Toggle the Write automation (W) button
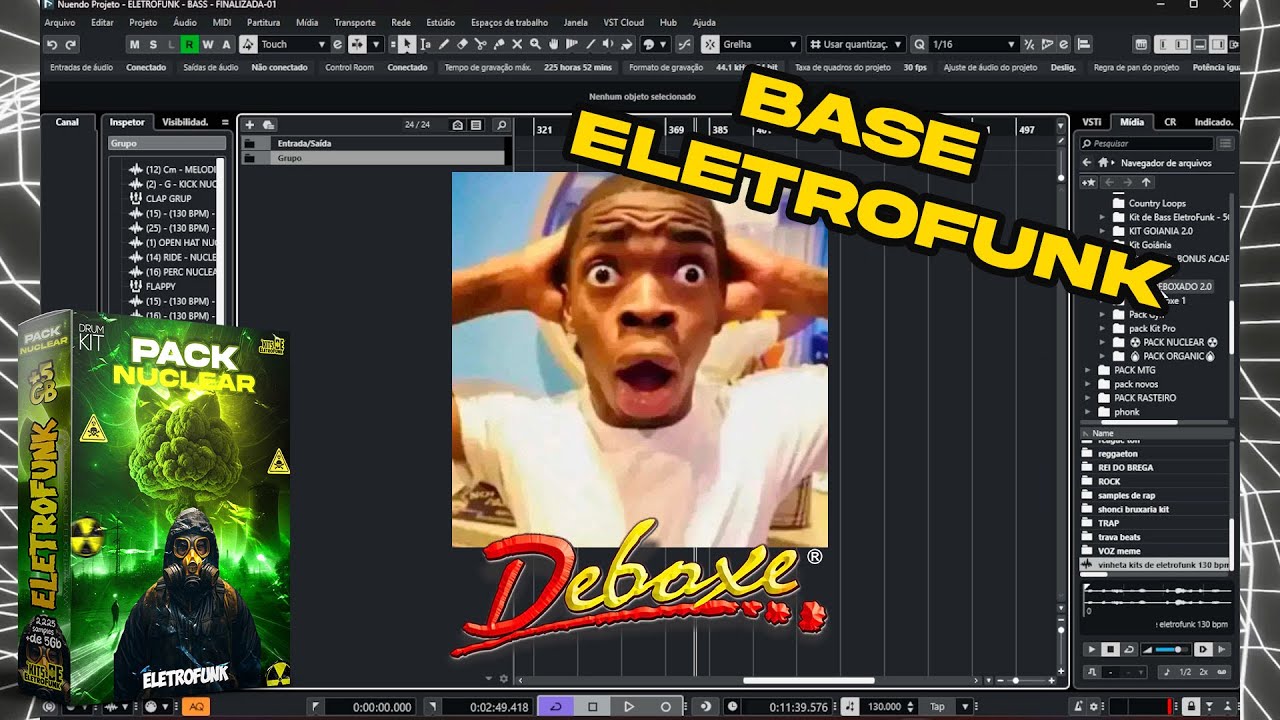The height and width of the screenshot is (720, 1280). (208, 44)
